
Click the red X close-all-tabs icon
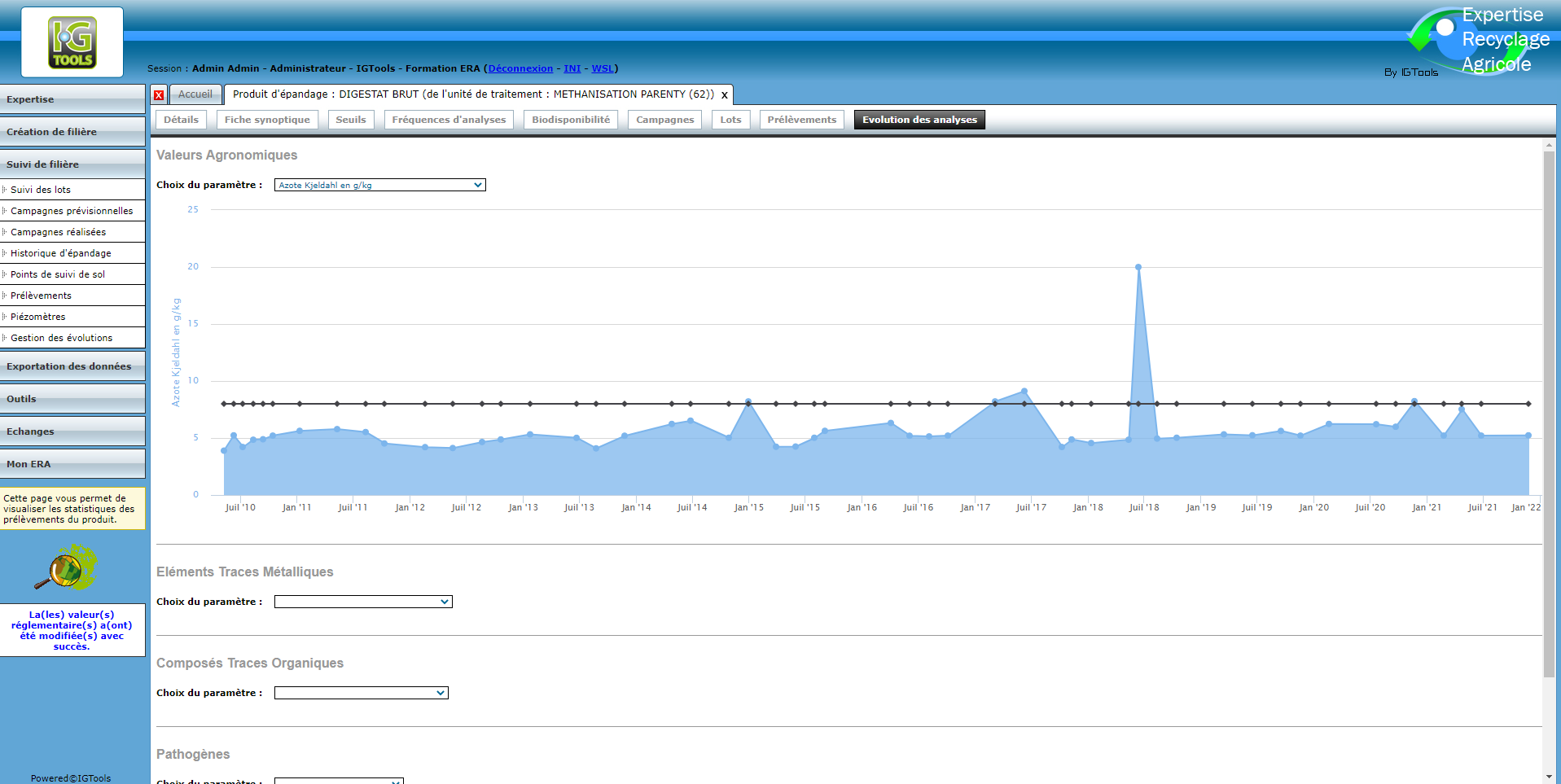tap(159, 95)
